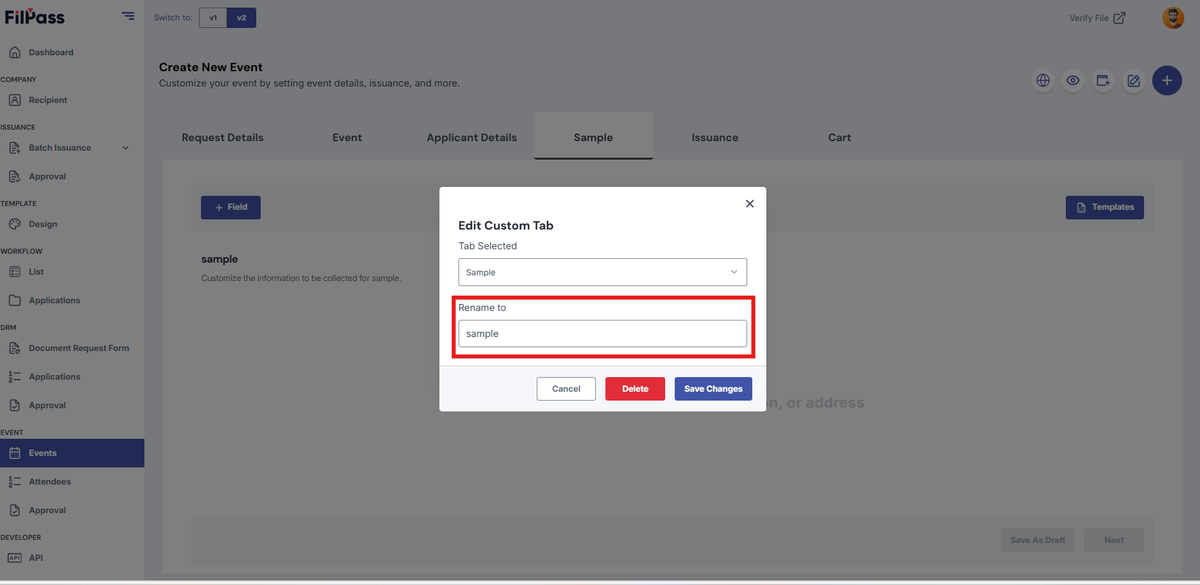1200x585 pixels.
Task: Open the user avatar profile menu
Action: coord(1173,17)
